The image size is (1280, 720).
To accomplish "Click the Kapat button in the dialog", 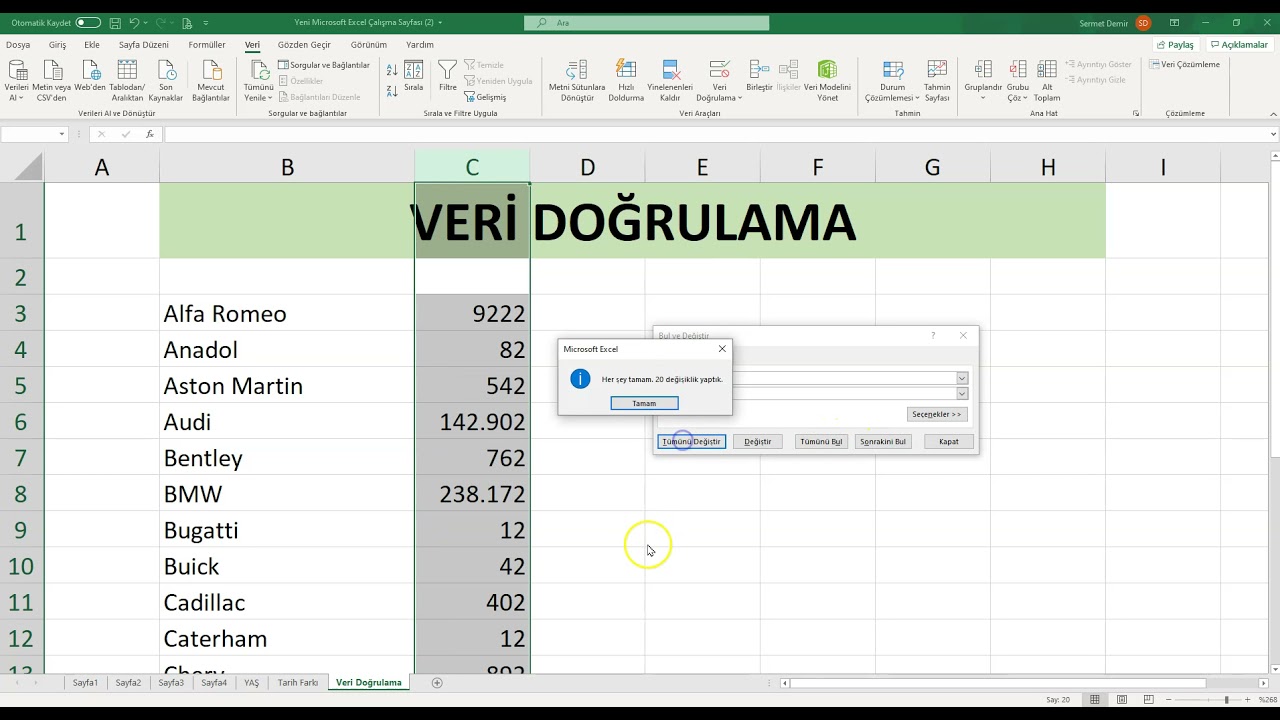I will [x=948, y=441].
